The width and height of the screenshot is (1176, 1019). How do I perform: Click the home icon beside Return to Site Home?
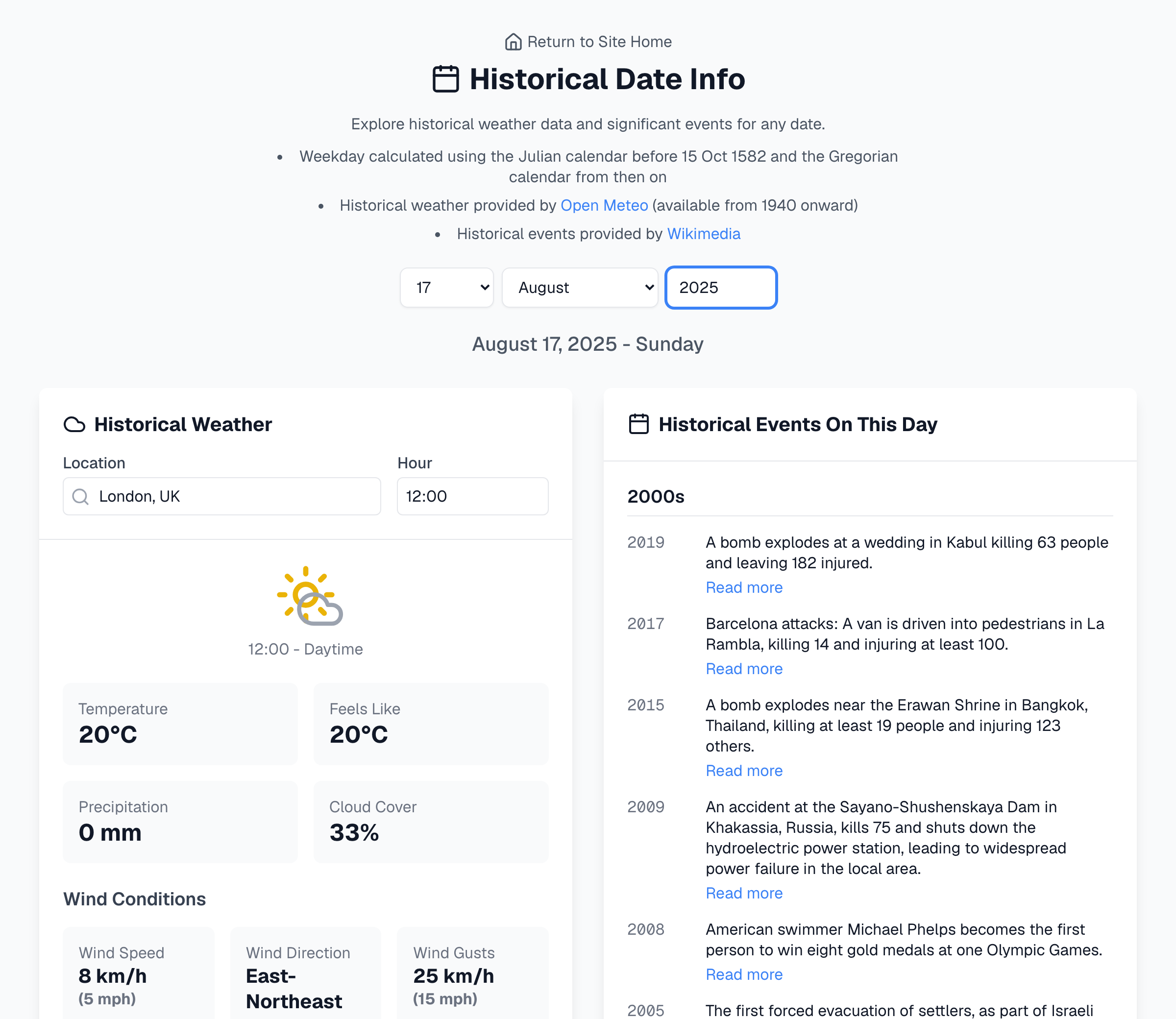(513, 42)
